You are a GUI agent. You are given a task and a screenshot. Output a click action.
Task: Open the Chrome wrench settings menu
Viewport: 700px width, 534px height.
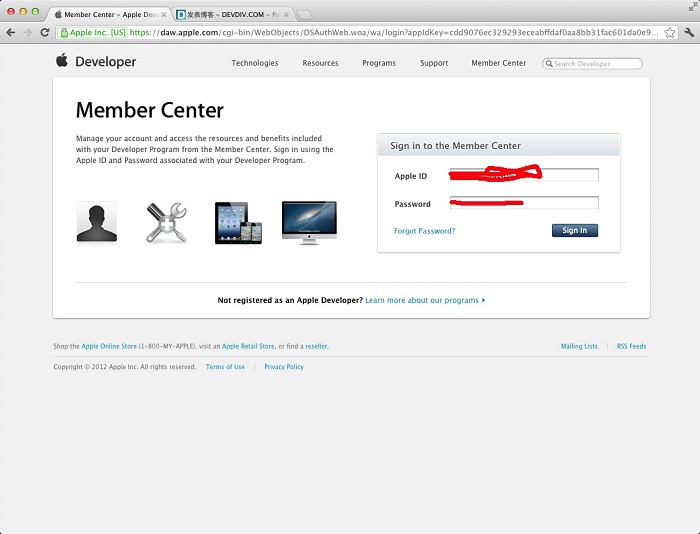(x=689, y=32)
